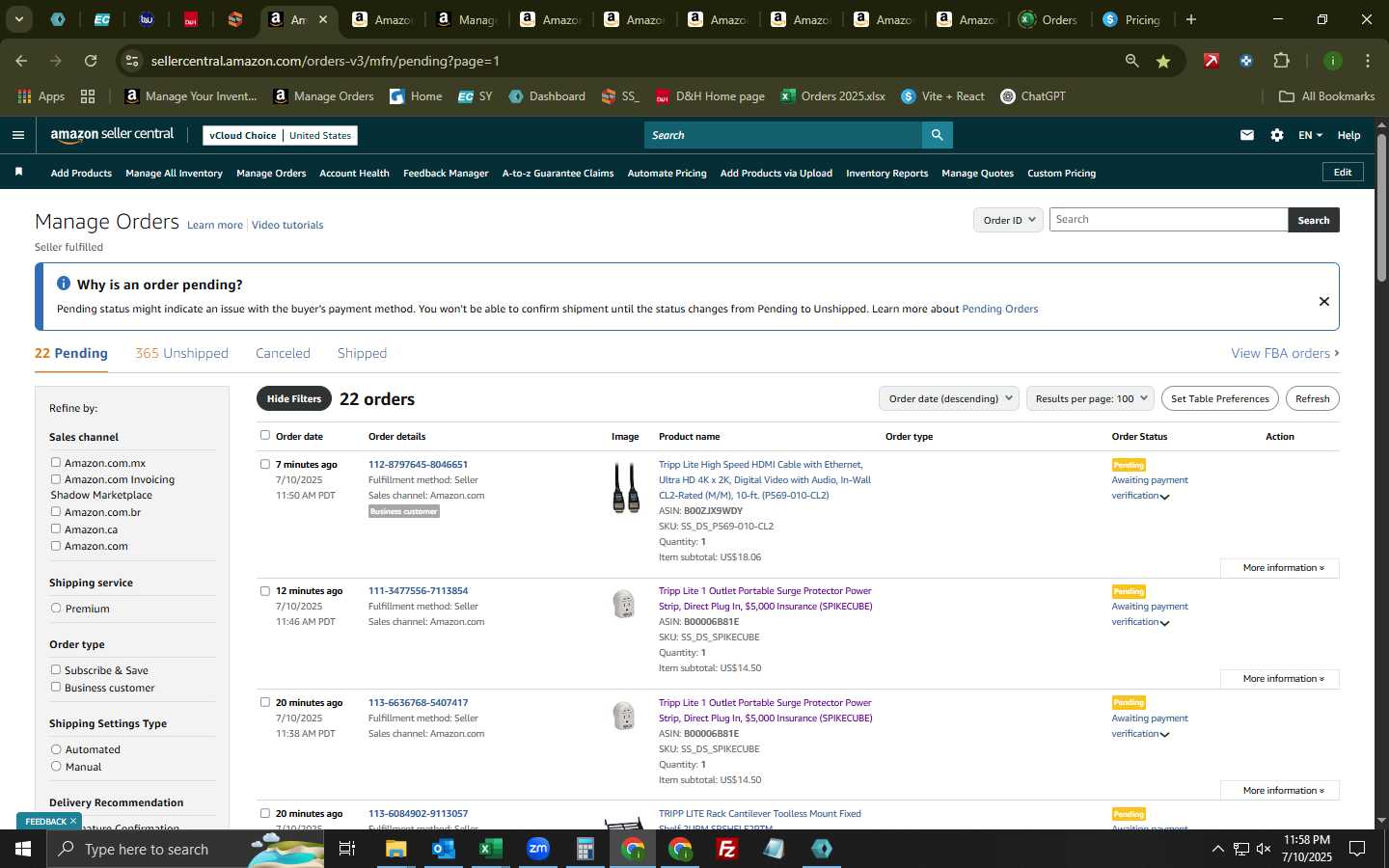Click the bookmark flag icon in nav bar
1389x868 pixels.
point(18,172)
